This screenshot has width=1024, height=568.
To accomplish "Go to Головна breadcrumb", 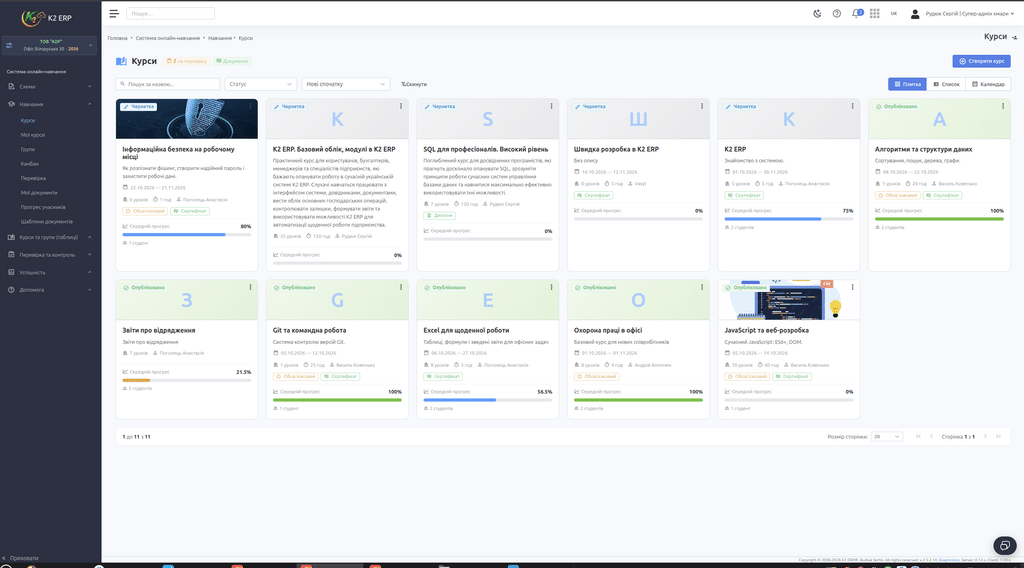I will [118, 38].
